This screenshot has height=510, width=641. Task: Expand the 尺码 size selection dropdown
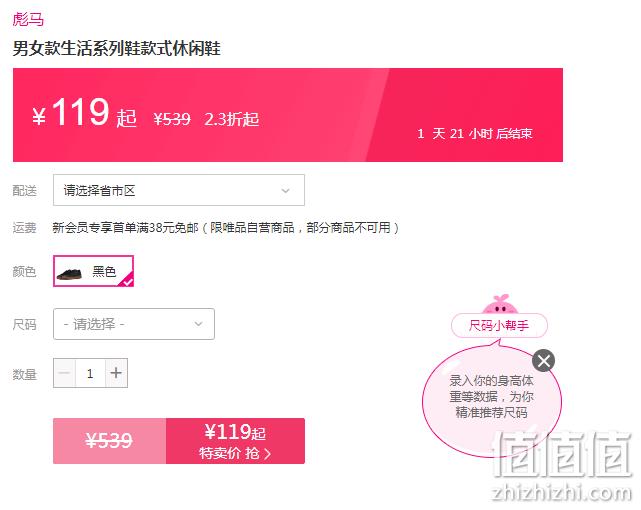coord(134,324)
